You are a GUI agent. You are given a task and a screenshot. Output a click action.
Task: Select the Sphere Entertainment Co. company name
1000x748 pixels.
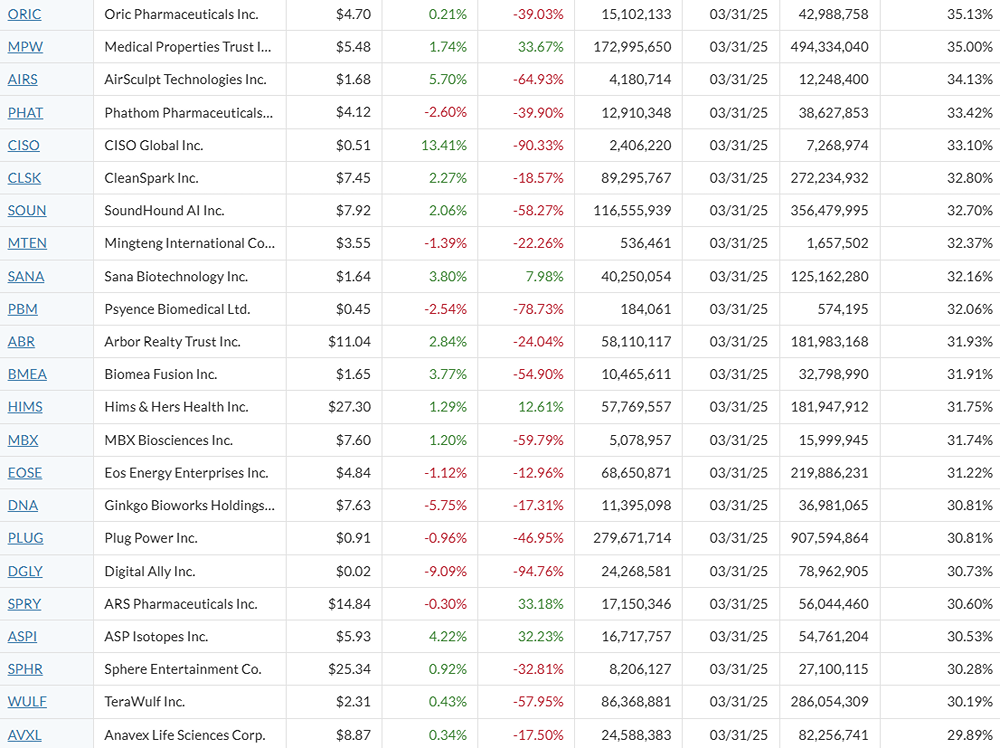click(182, 669)
